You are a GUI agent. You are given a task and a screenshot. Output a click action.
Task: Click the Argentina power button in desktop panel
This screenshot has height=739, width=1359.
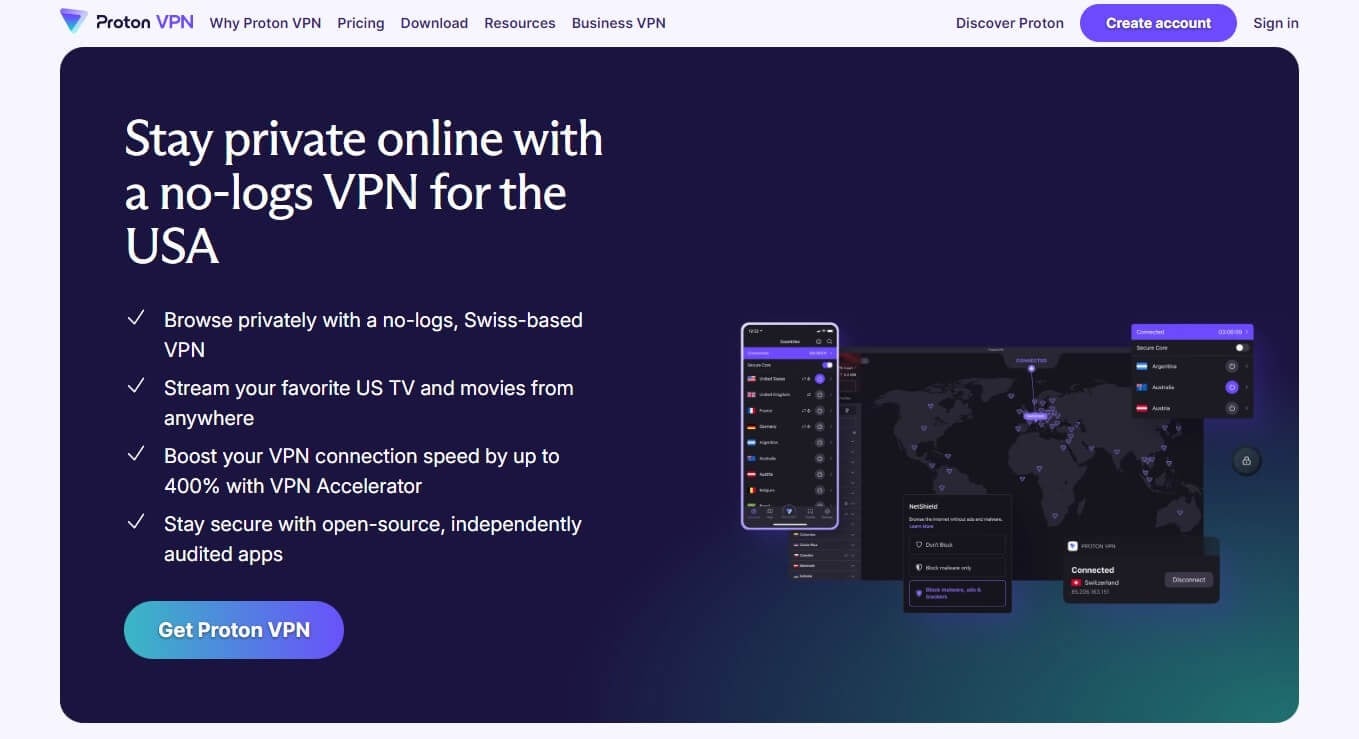(1232, 366)
